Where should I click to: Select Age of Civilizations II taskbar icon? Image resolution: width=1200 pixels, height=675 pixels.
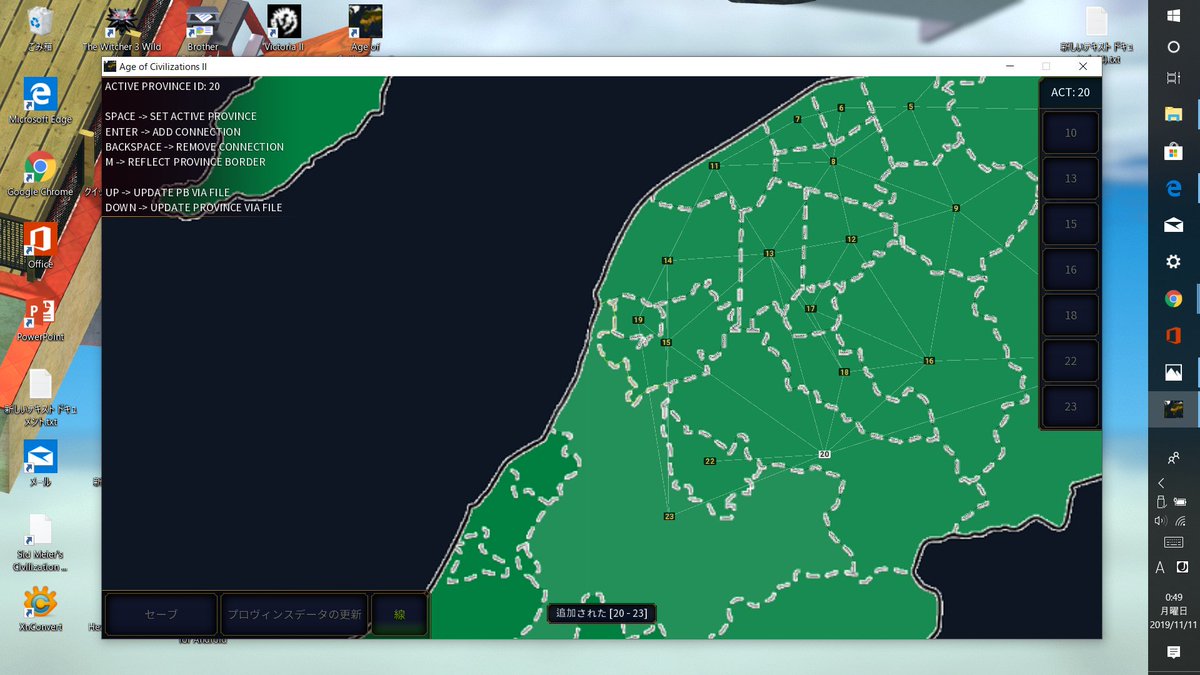[1174, 409]
